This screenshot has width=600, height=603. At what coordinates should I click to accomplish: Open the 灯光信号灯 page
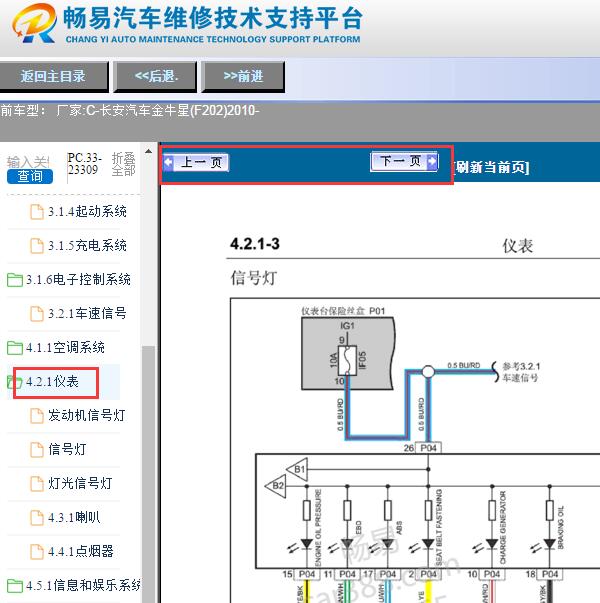click(80, 483)
